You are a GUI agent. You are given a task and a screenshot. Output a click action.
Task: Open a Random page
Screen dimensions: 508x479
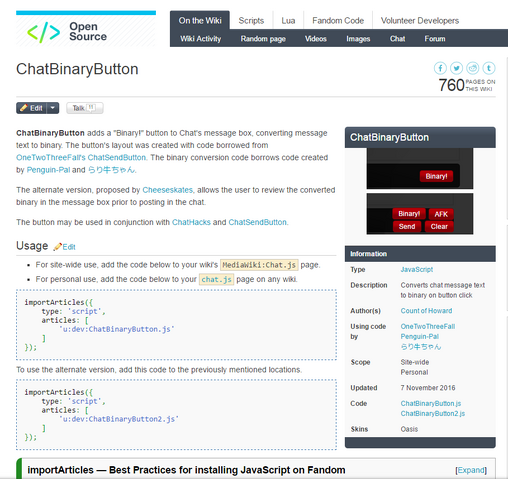(x=263, y=39)
